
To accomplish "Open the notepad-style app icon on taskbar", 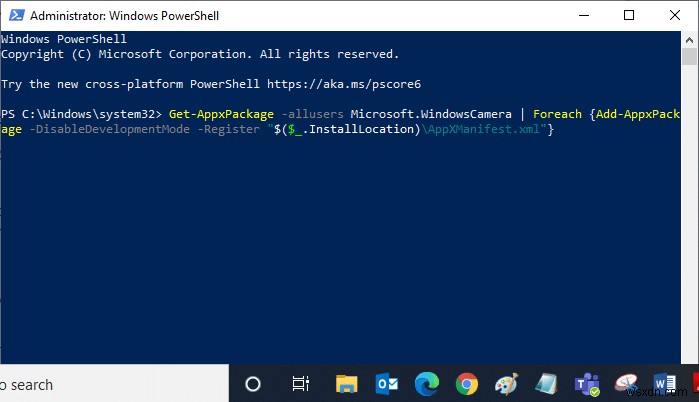I will [547, 384].
